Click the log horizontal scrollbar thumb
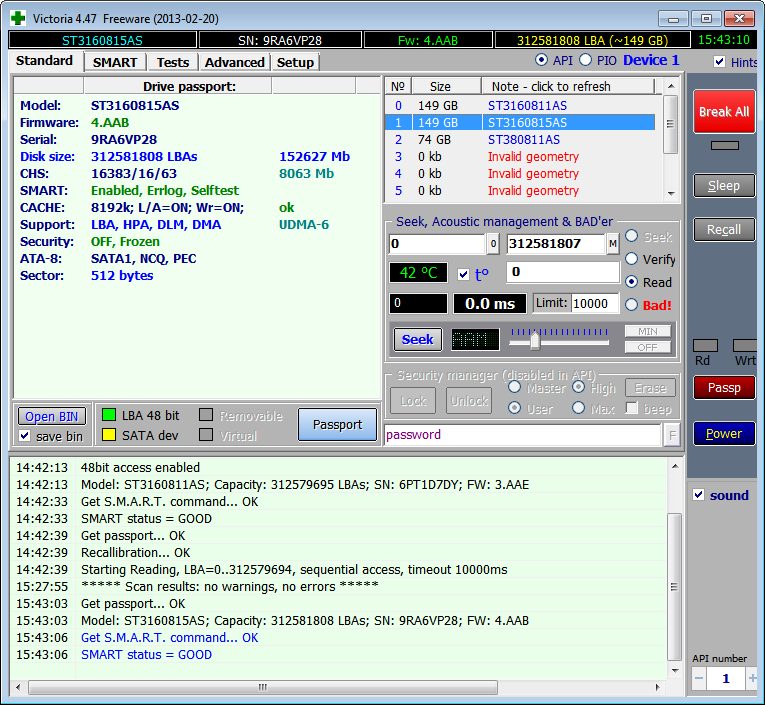Viewport: 765px width, 705px height. coord(263,687)
